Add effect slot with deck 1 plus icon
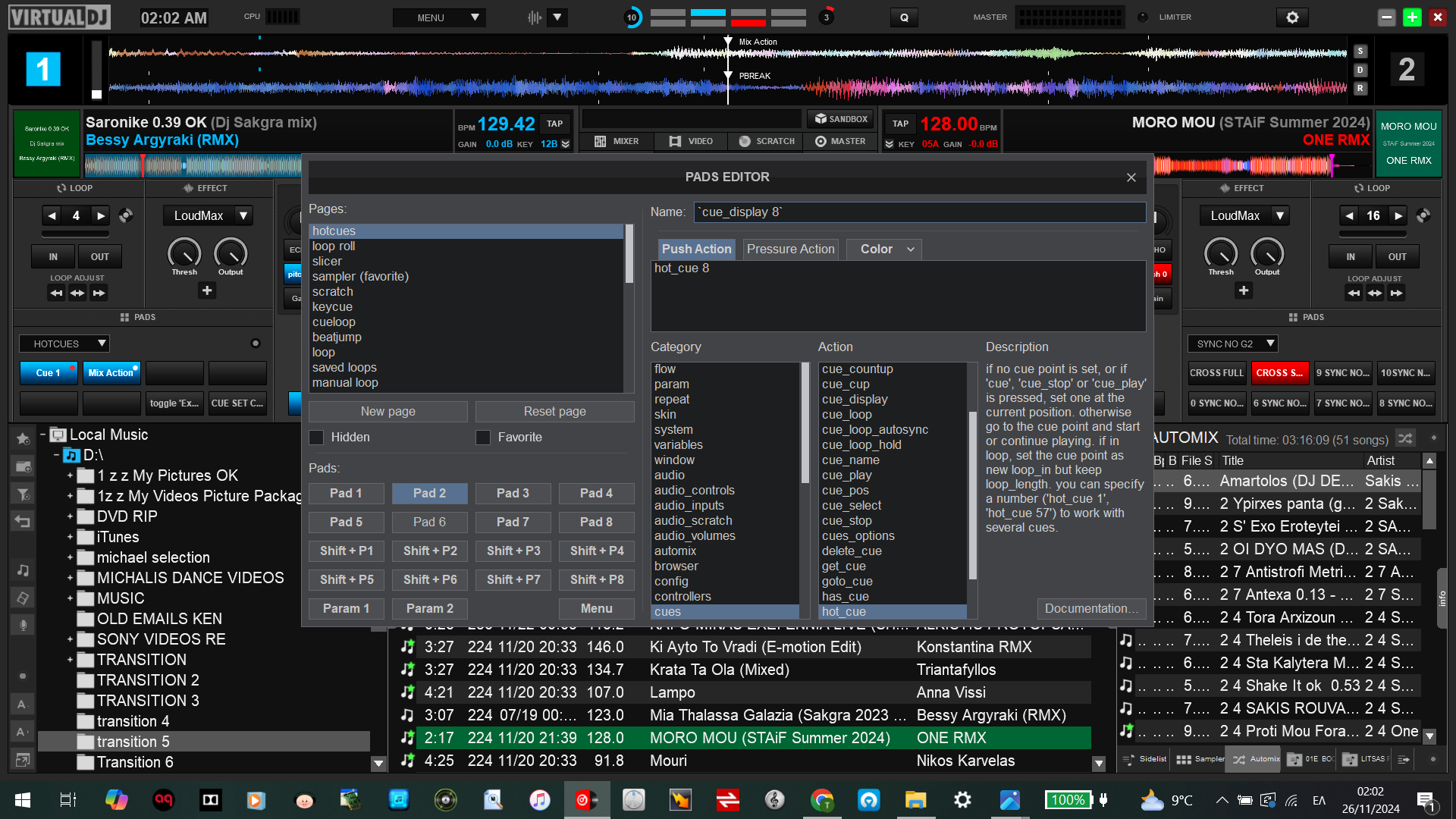 [x=207, y=290]
